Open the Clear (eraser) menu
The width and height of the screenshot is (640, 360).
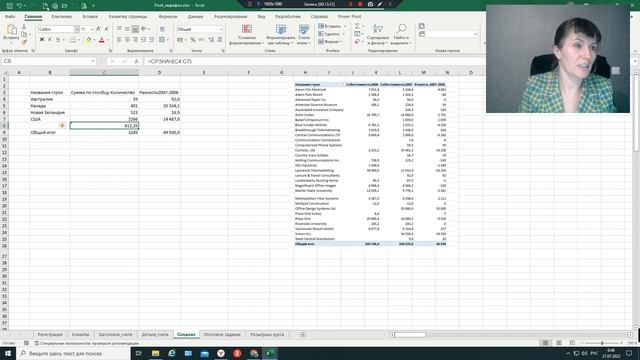coord(358,42)
